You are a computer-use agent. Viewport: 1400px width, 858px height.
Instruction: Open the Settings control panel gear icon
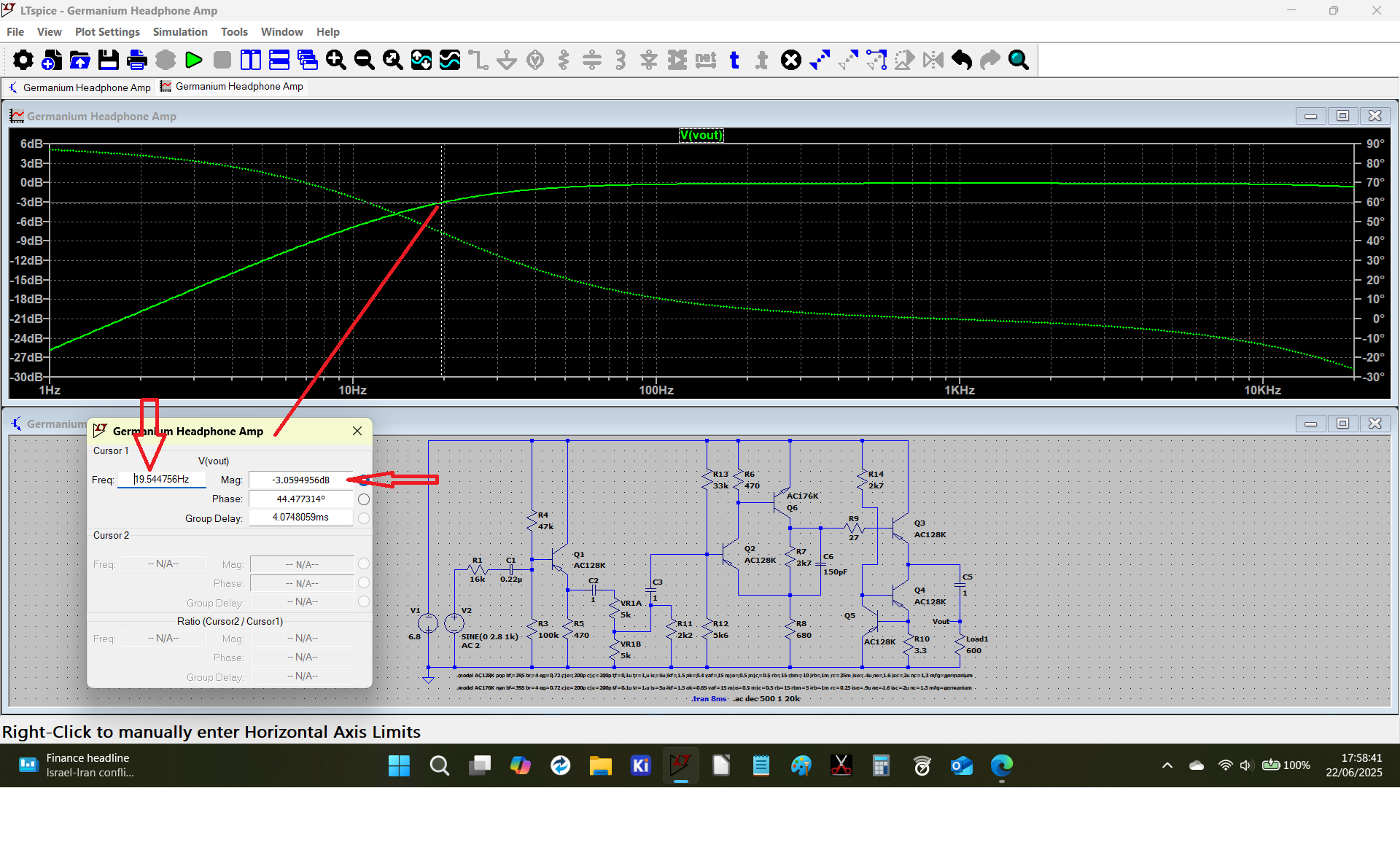[x=23, y=60]
